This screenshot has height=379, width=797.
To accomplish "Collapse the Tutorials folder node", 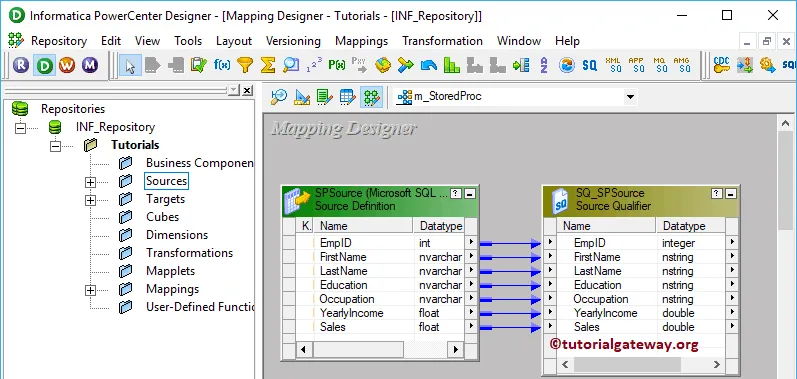I will 55,146.
